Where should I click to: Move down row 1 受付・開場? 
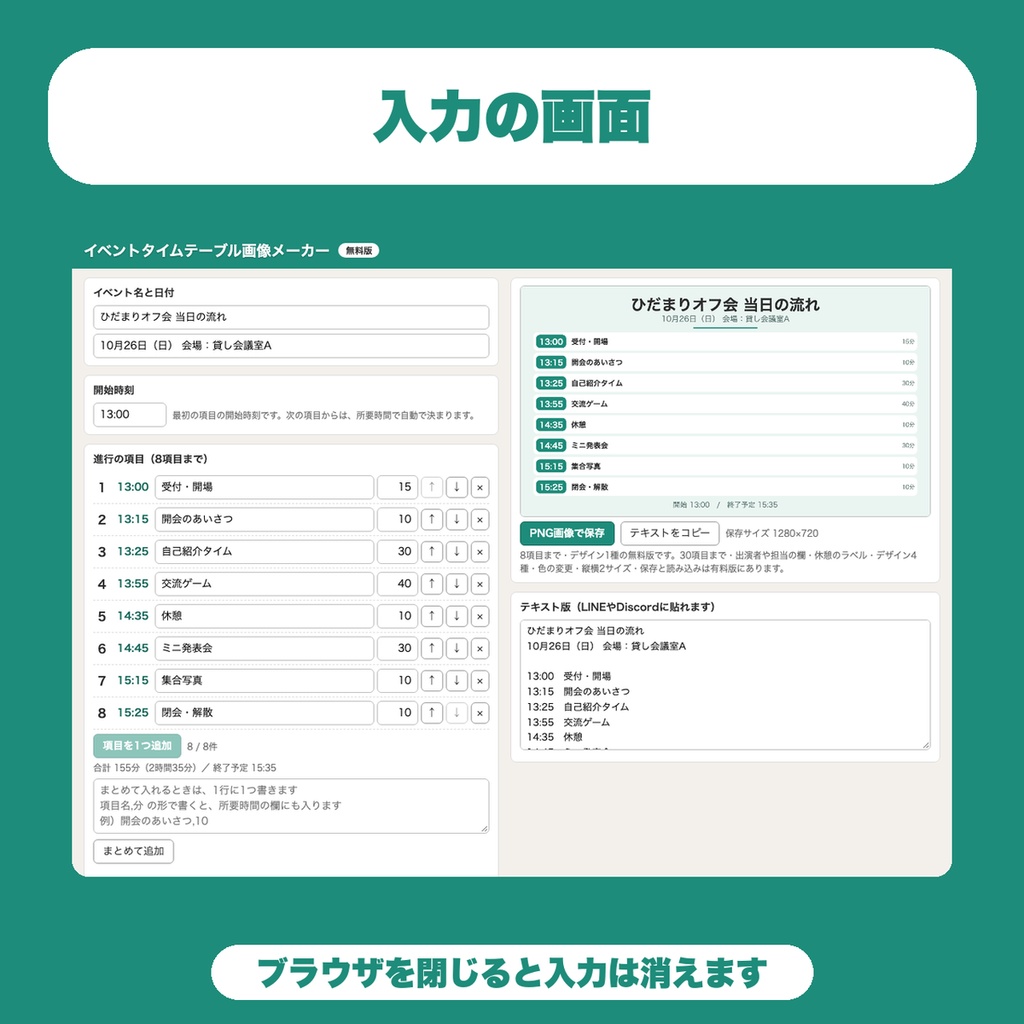tap(456, 487)
